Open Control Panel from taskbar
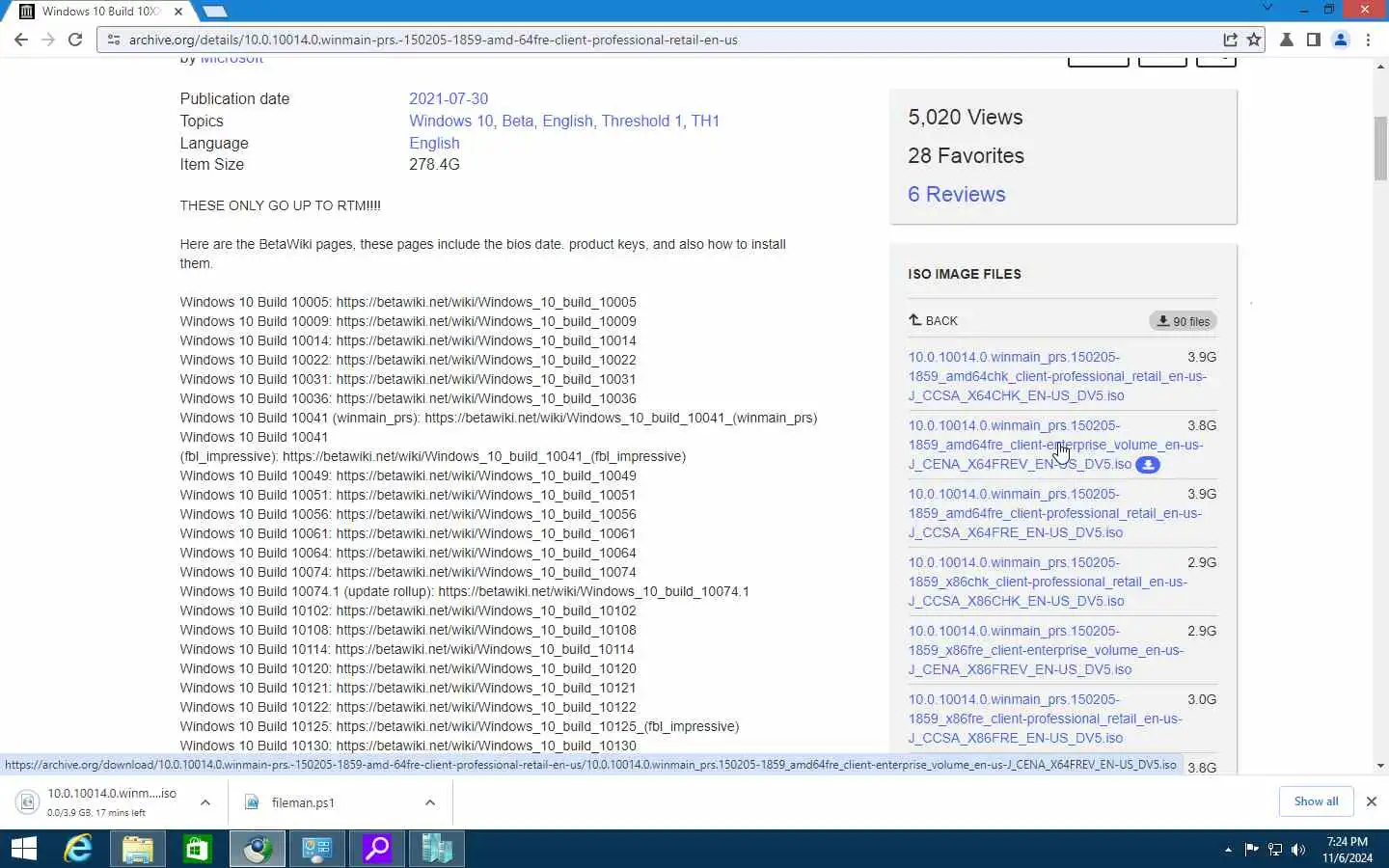The height and width of the screenshot is (868, 1389). (x=317, y=849)
